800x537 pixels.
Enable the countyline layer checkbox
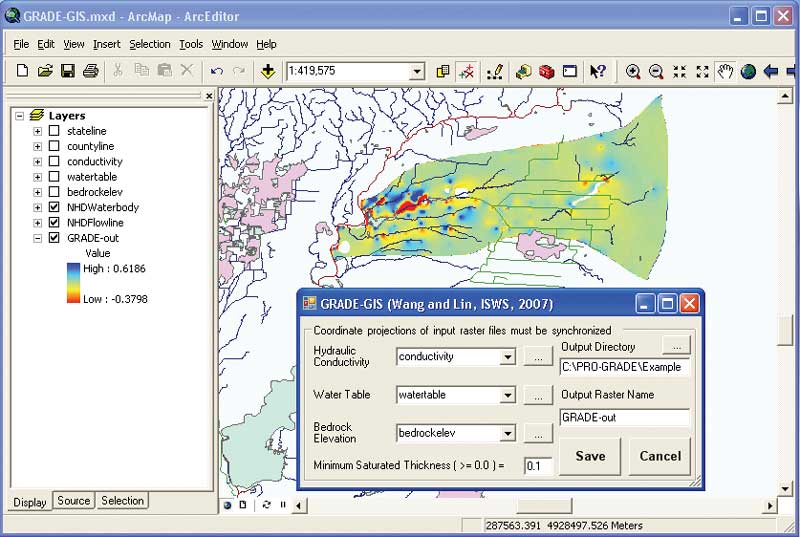click(54, 146)
